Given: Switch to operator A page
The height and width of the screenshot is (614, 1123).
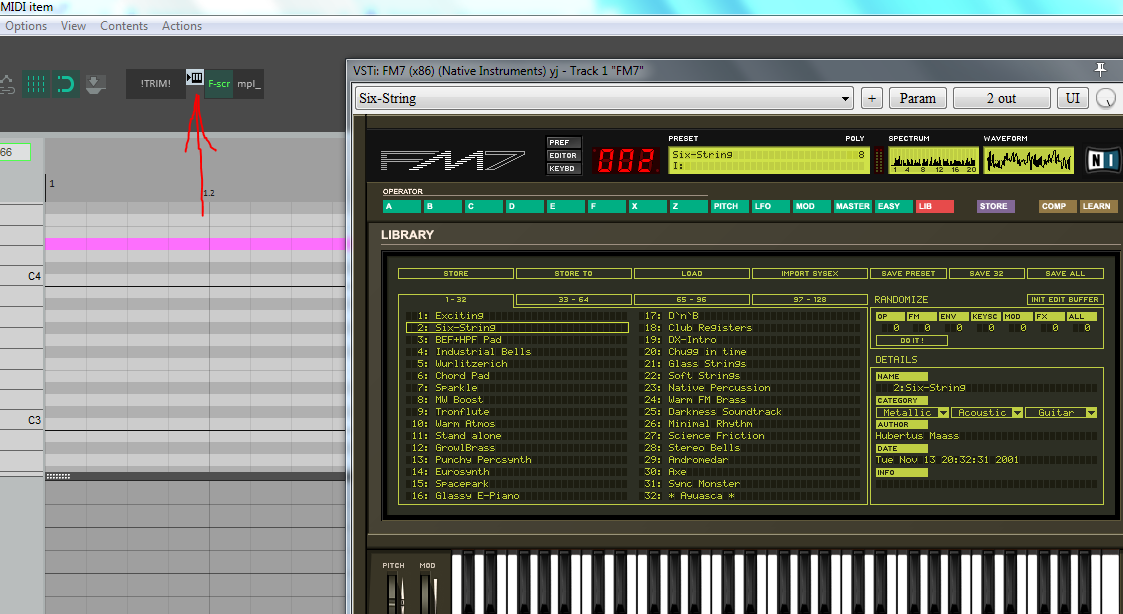Looking at the screenshot, I should (x=402, y=206).
